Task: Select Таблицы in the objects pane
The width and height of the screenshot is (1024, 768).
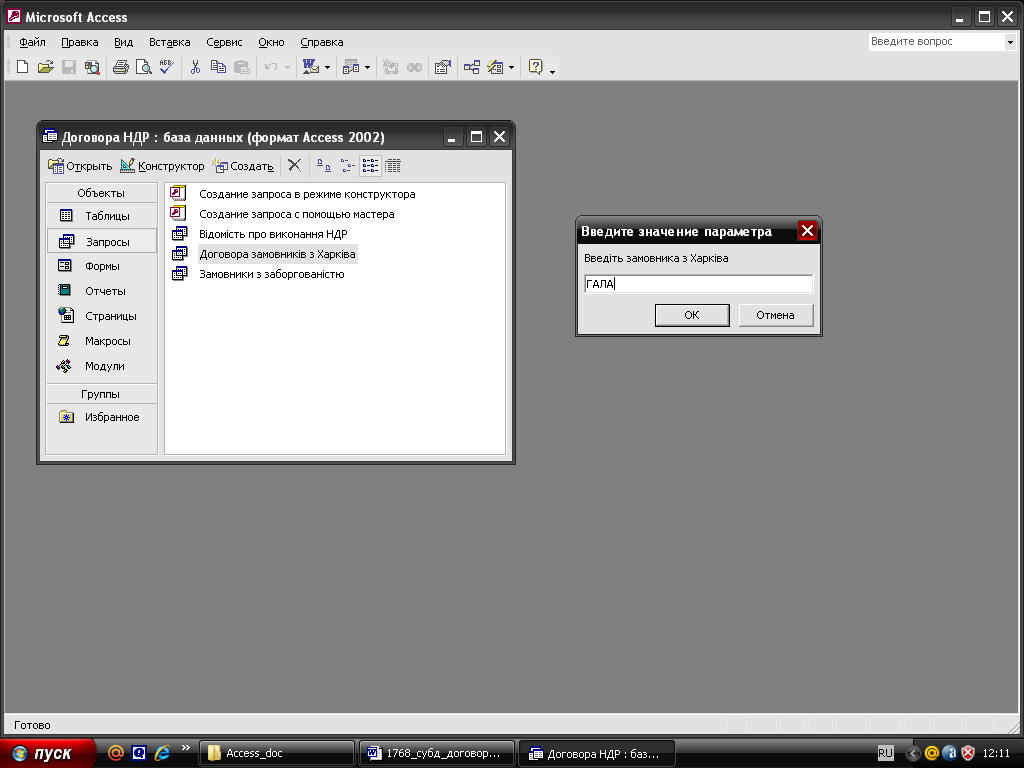Action: pyautogui.click(x=101, y=216)
